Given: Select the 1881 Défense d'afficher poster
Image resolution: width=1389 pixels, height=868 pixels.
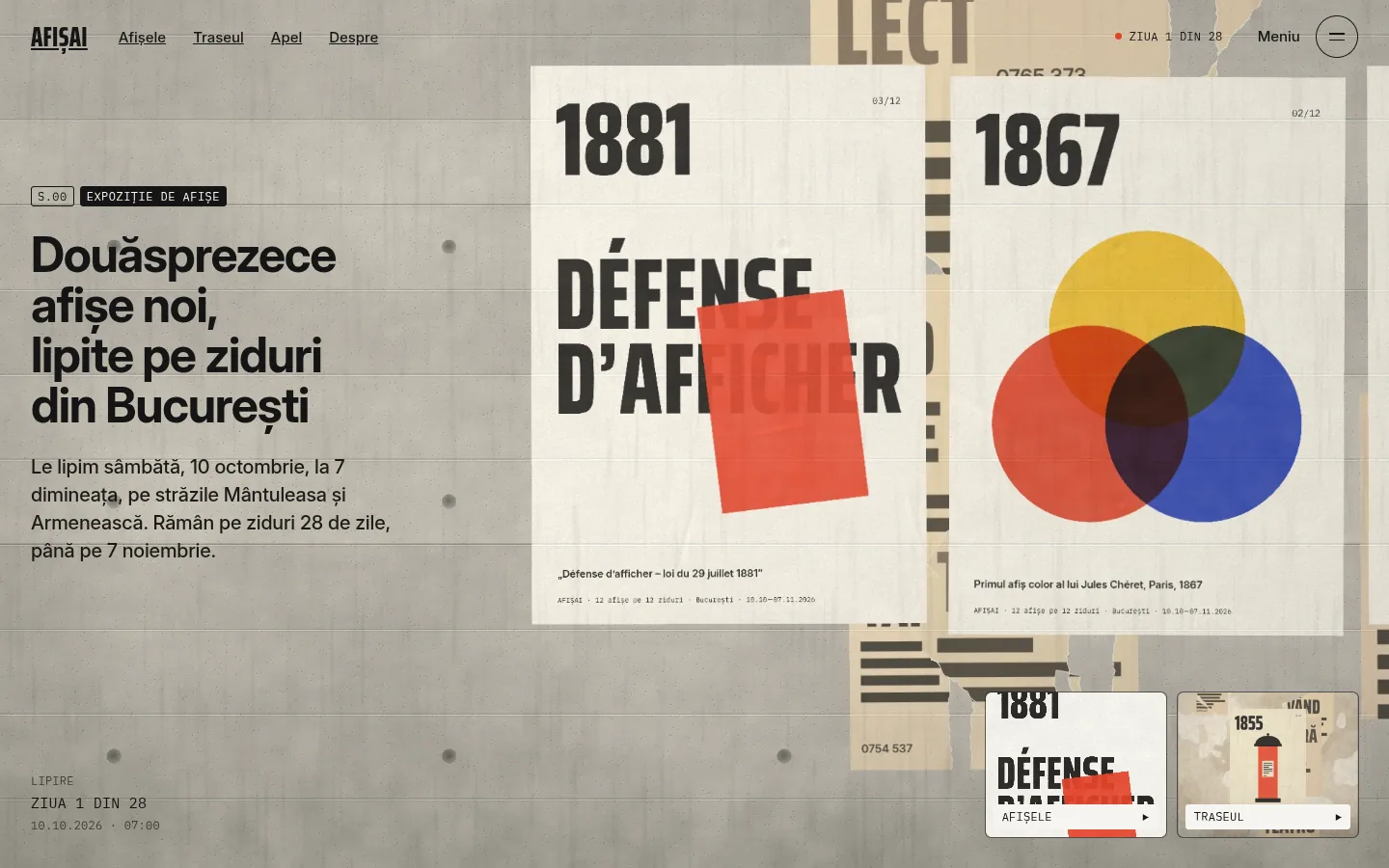Looking at the screenshot, I should click(x=728, y=344).
